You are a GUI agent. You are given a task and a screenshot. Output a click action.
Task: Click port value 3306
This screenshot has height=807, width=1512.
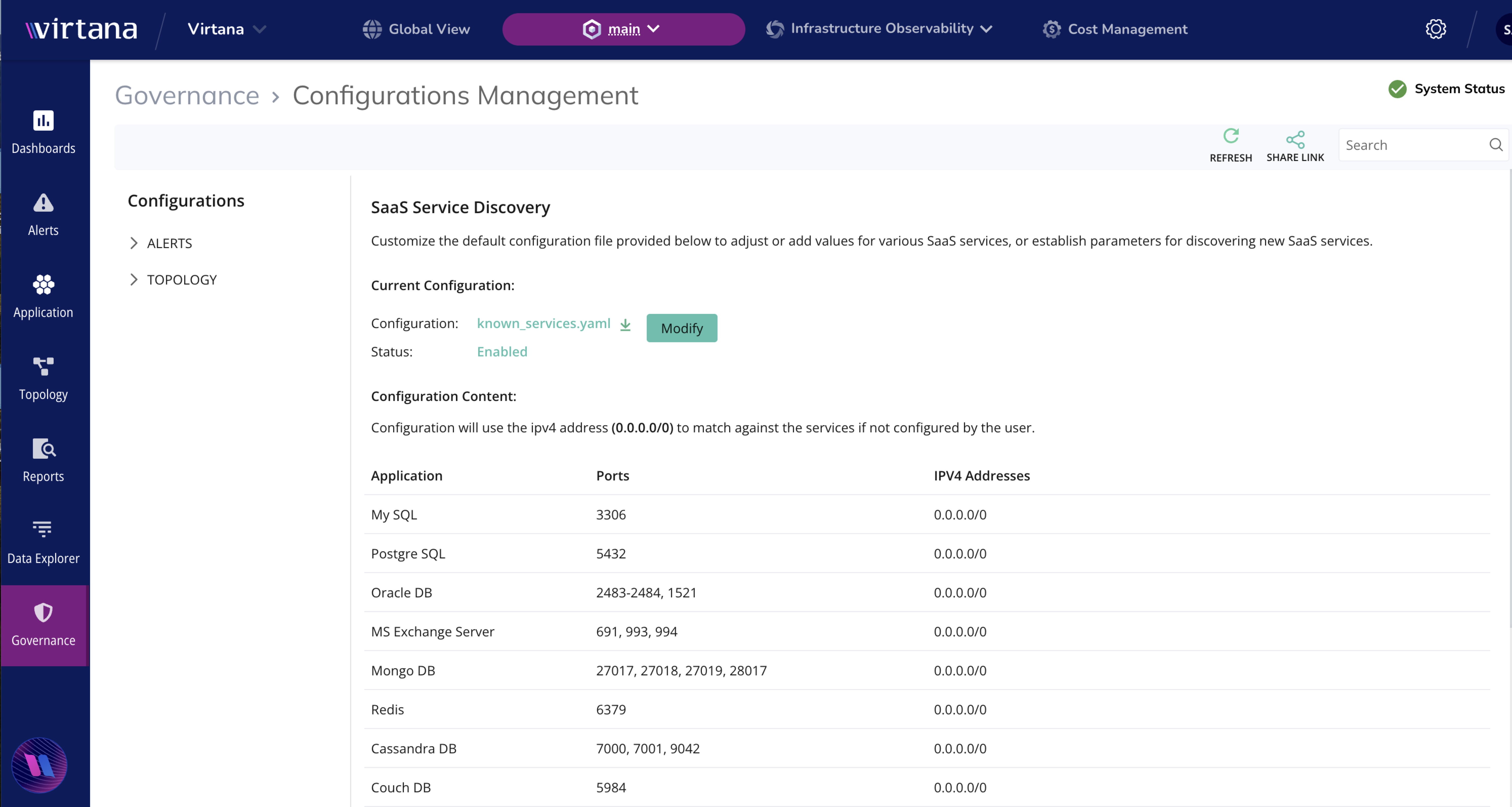point(611,515)
